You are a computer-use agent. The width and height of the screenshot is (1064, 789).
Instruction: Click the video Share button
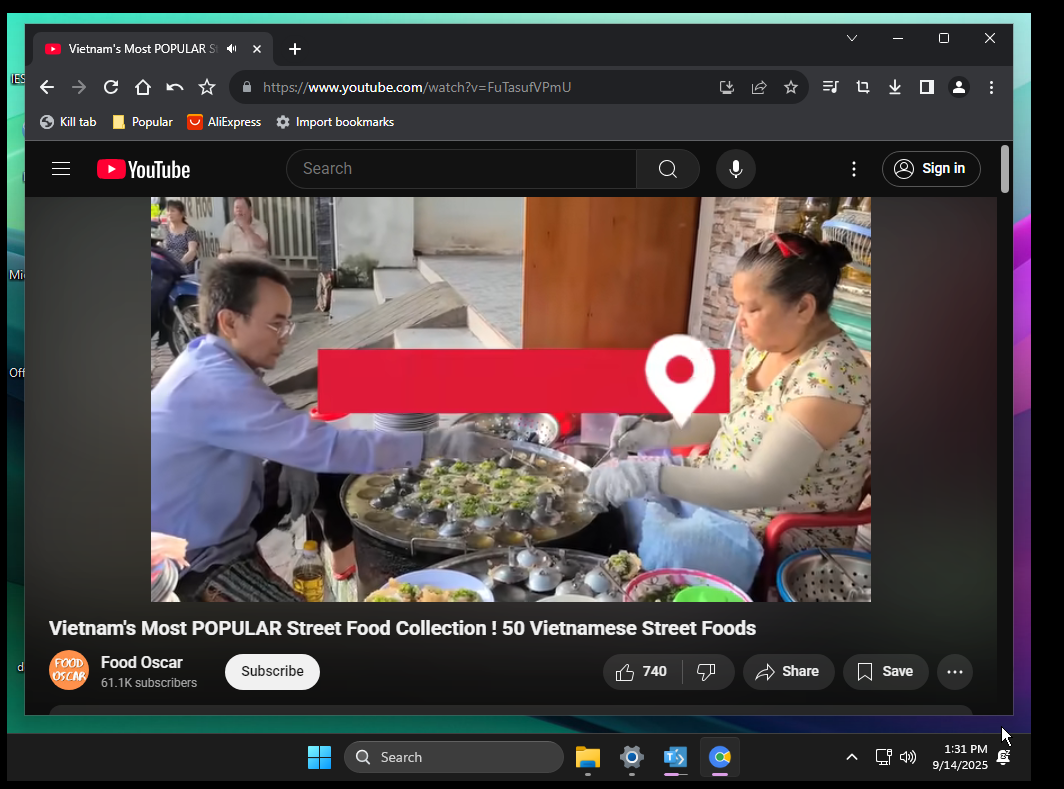788,672
